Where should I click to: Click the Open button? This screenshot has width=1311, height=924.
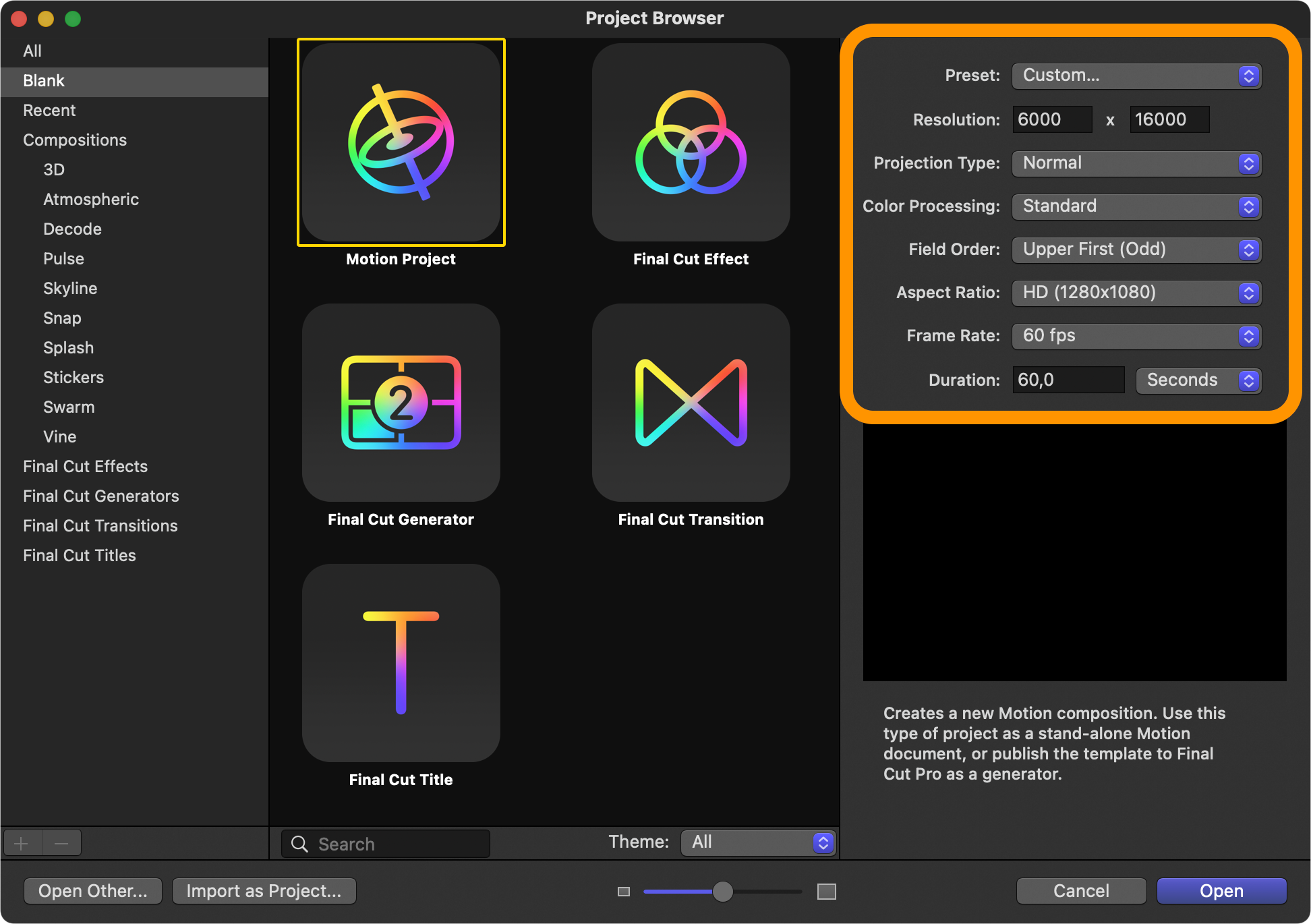[x=1221, y=891]
